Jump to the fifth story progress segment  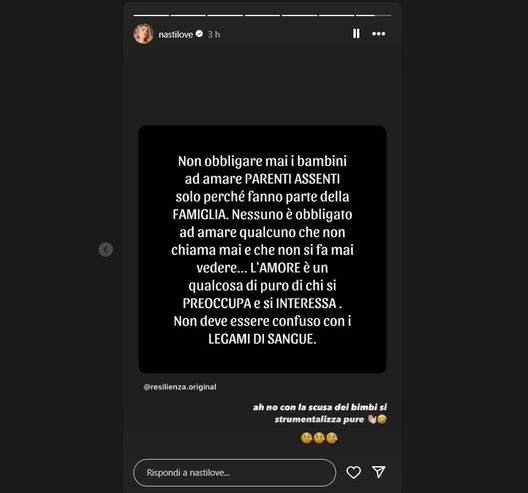point(299,15)
